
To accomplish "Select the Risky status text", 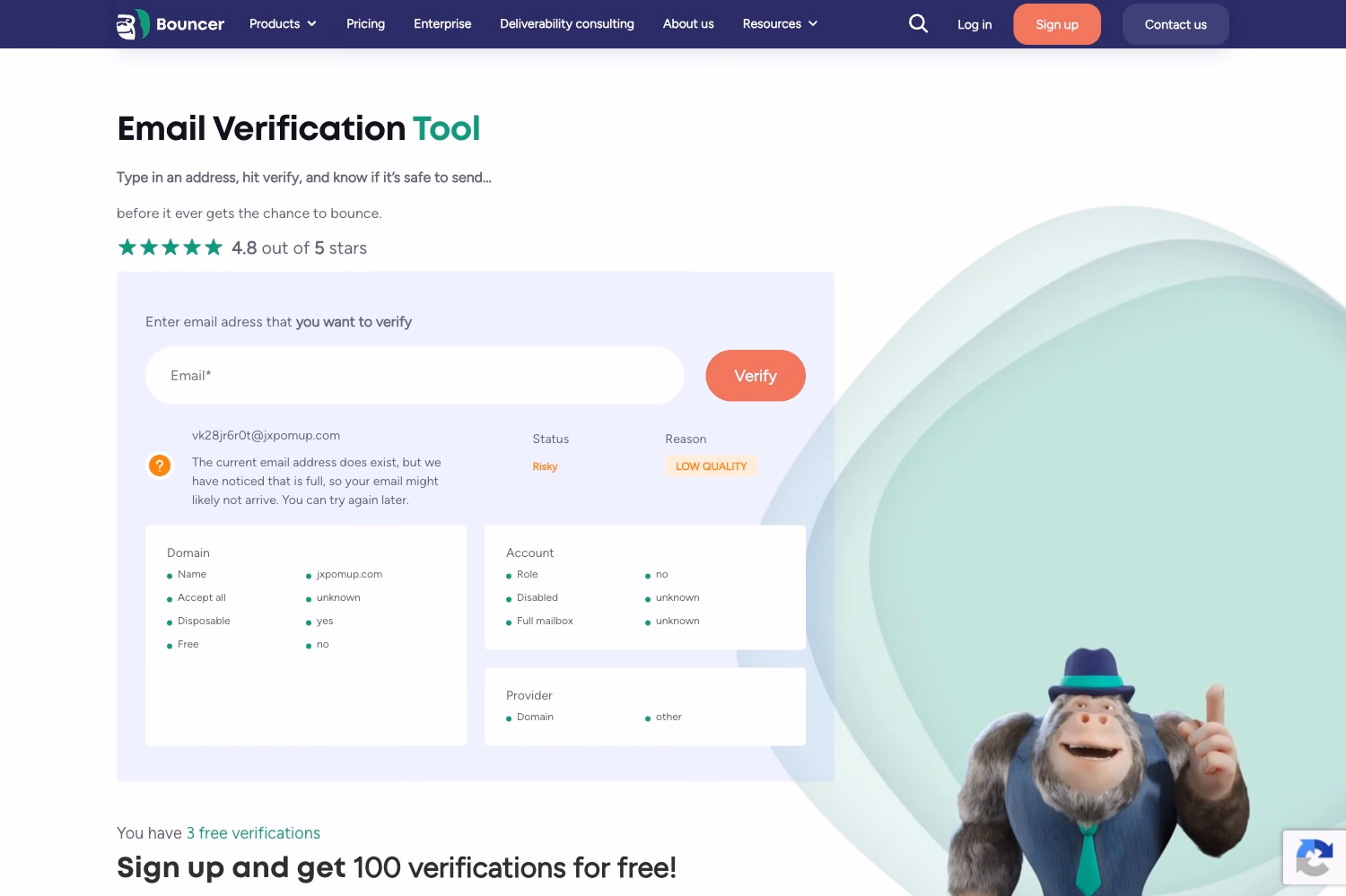I will [x=545, y=466].
